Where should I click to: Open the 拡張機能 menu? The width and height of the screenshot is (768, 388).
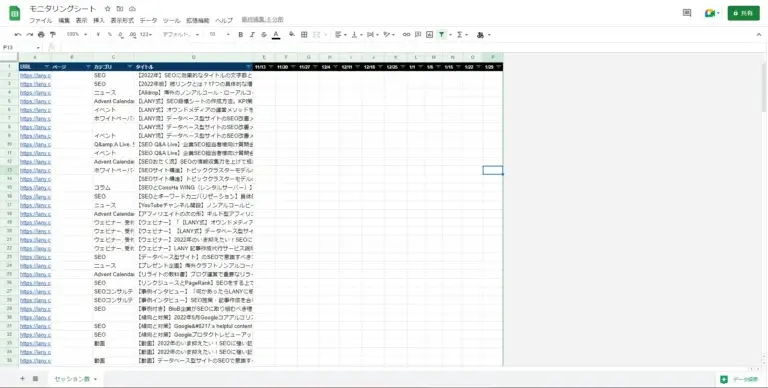click(x=197, y=21)
